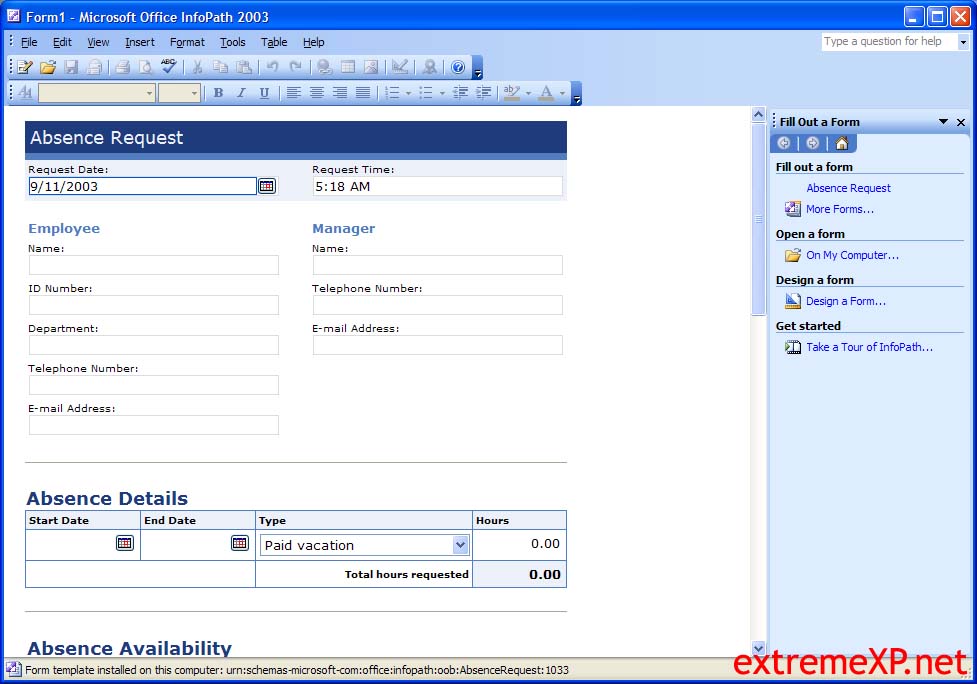Viewport: 977px width, 684px height.
Task: Click the Save diskette toolbar icon
Action: pyautogui.click(x=71, y=67)
